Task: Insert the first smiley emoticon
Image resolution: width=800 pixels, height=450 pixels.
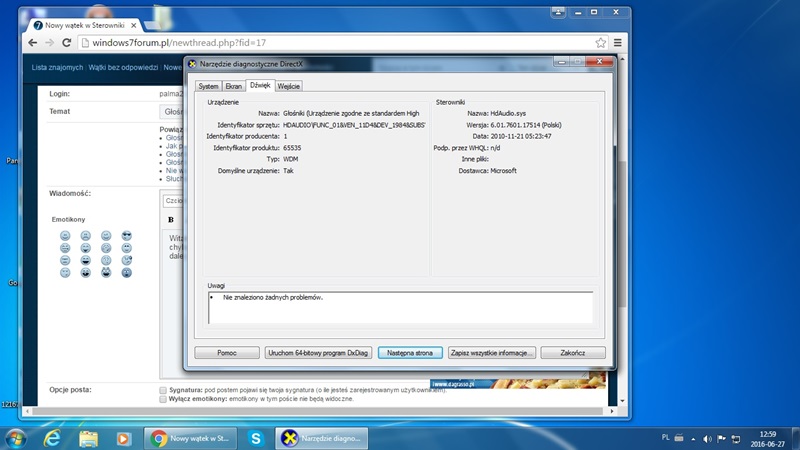Action: pos(65,236)
